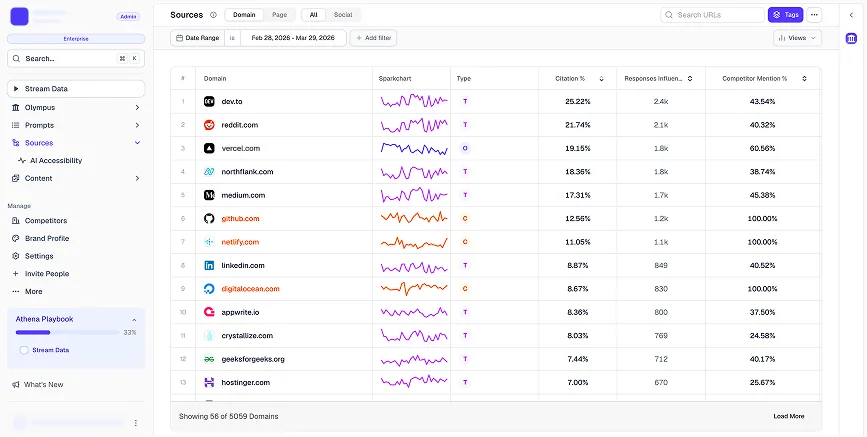Open user options kebab menu bottom-left
867x437 pixels.
[x=135, y=423]
